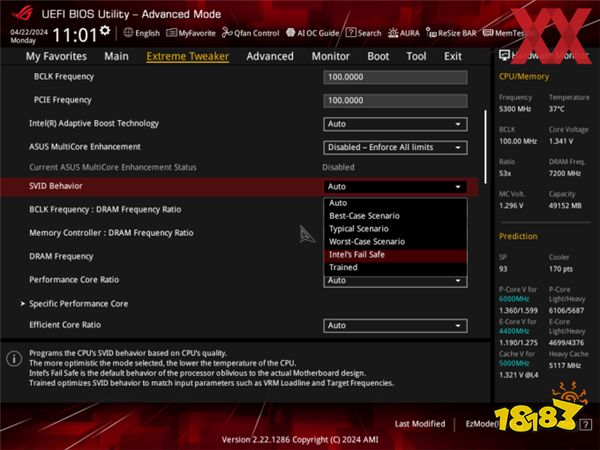Open ASUS MultiCore Enhancement dropdown
The height and width of the screenshot is (450, 600).
(396, 147)
